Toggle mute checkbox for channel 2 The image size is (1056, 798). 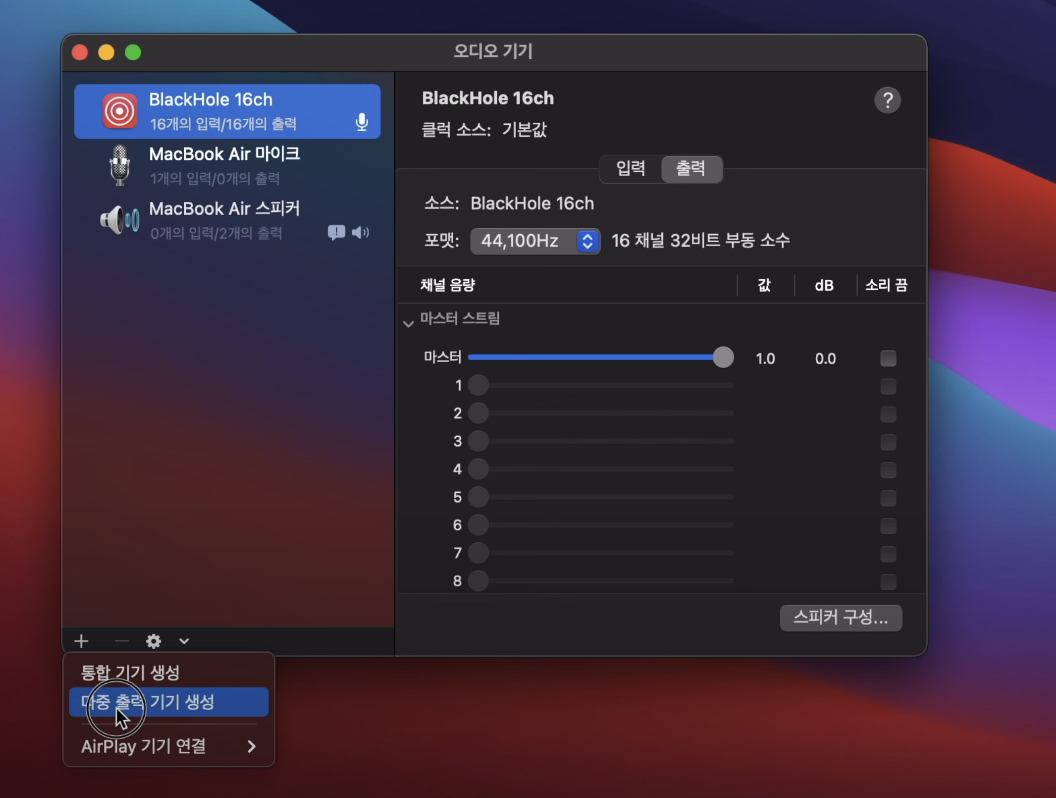pos(888,414)
